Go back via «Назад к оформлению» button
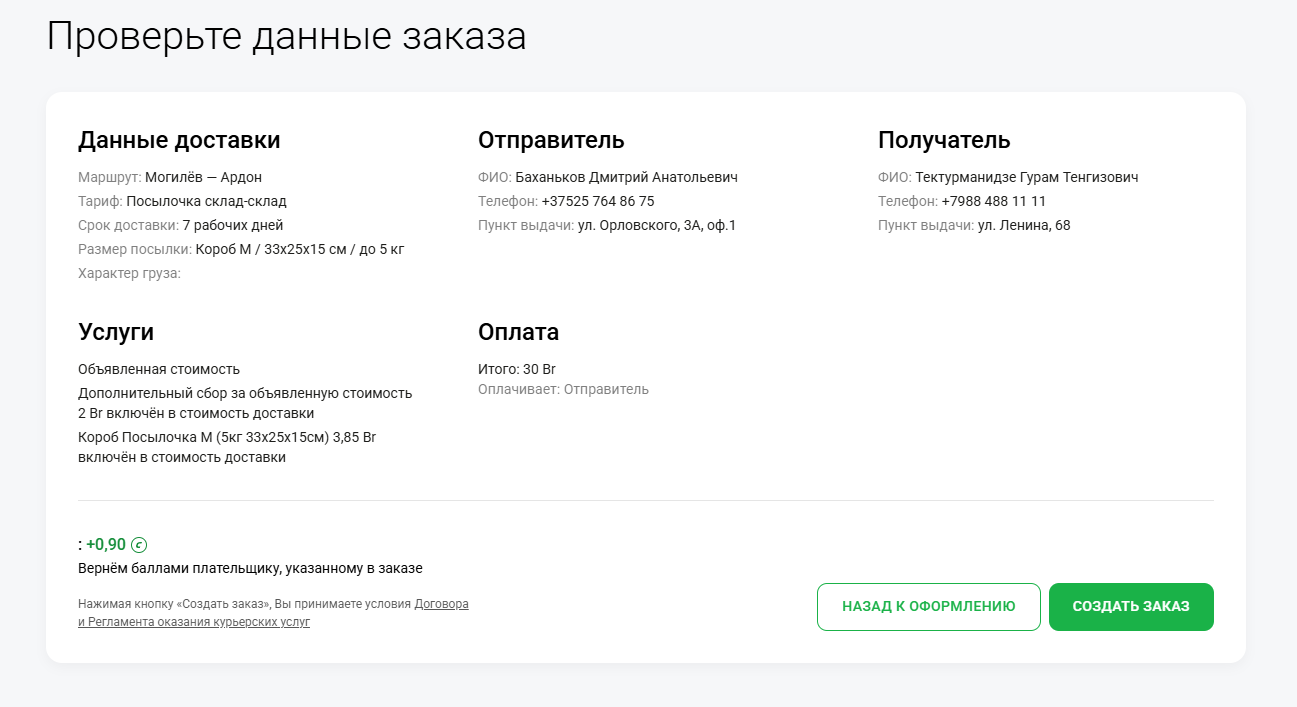Image resolution: width=1297 pixels, height=707 pixels. pos(929,607)
